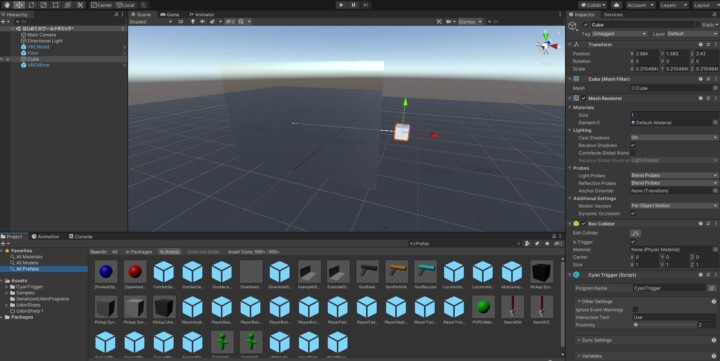Click the Pause button
The image size is (720, 361).
(353, 5)
